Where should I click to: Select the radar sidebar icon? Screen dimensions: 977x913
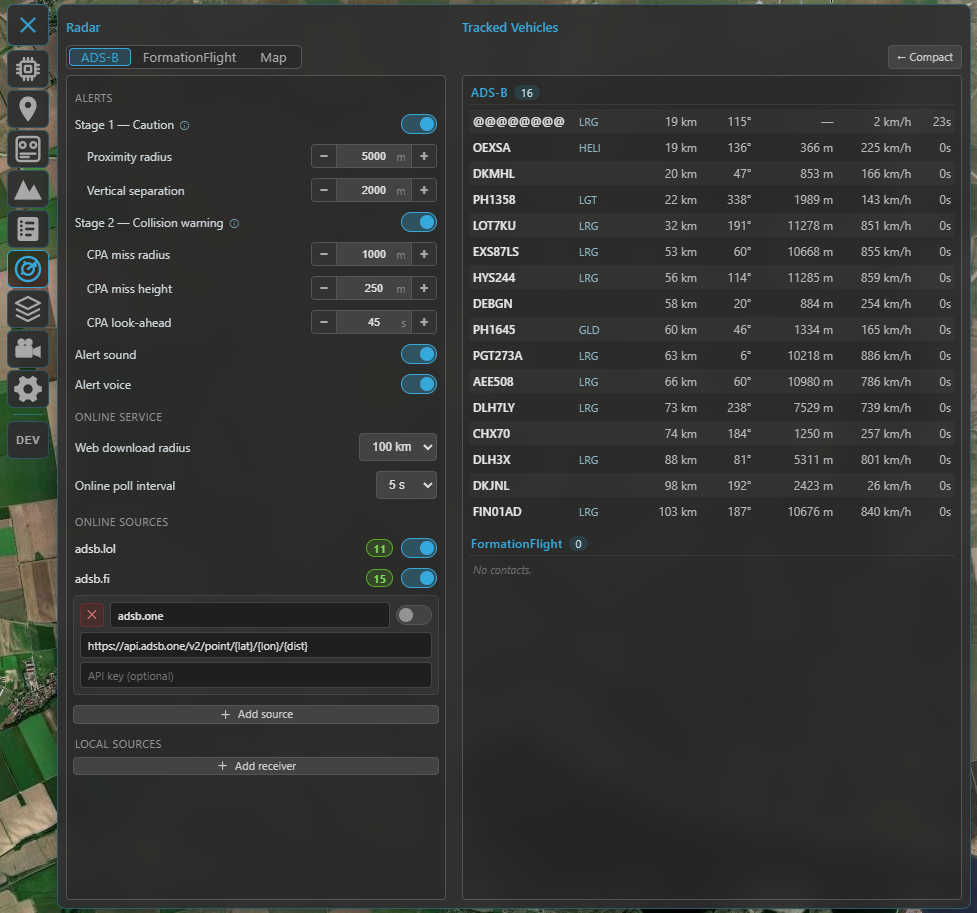(28, 269)
